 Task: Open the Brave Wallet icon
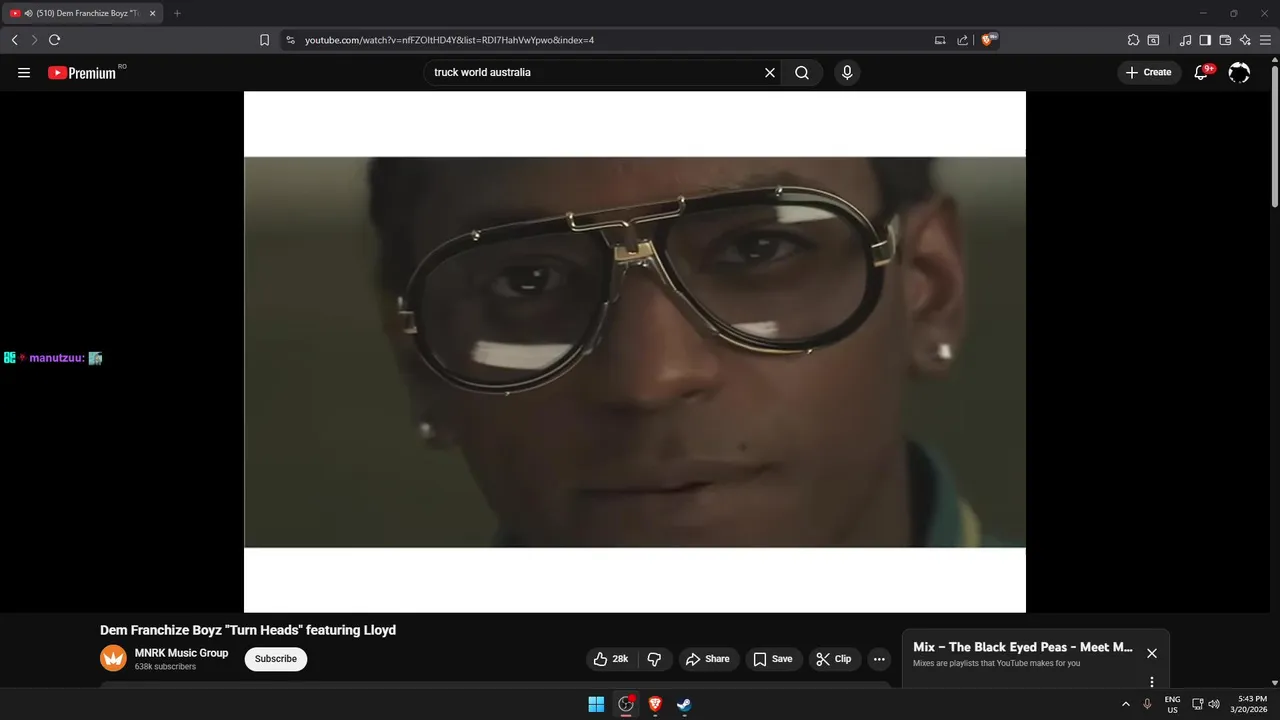click(1225, 40)
